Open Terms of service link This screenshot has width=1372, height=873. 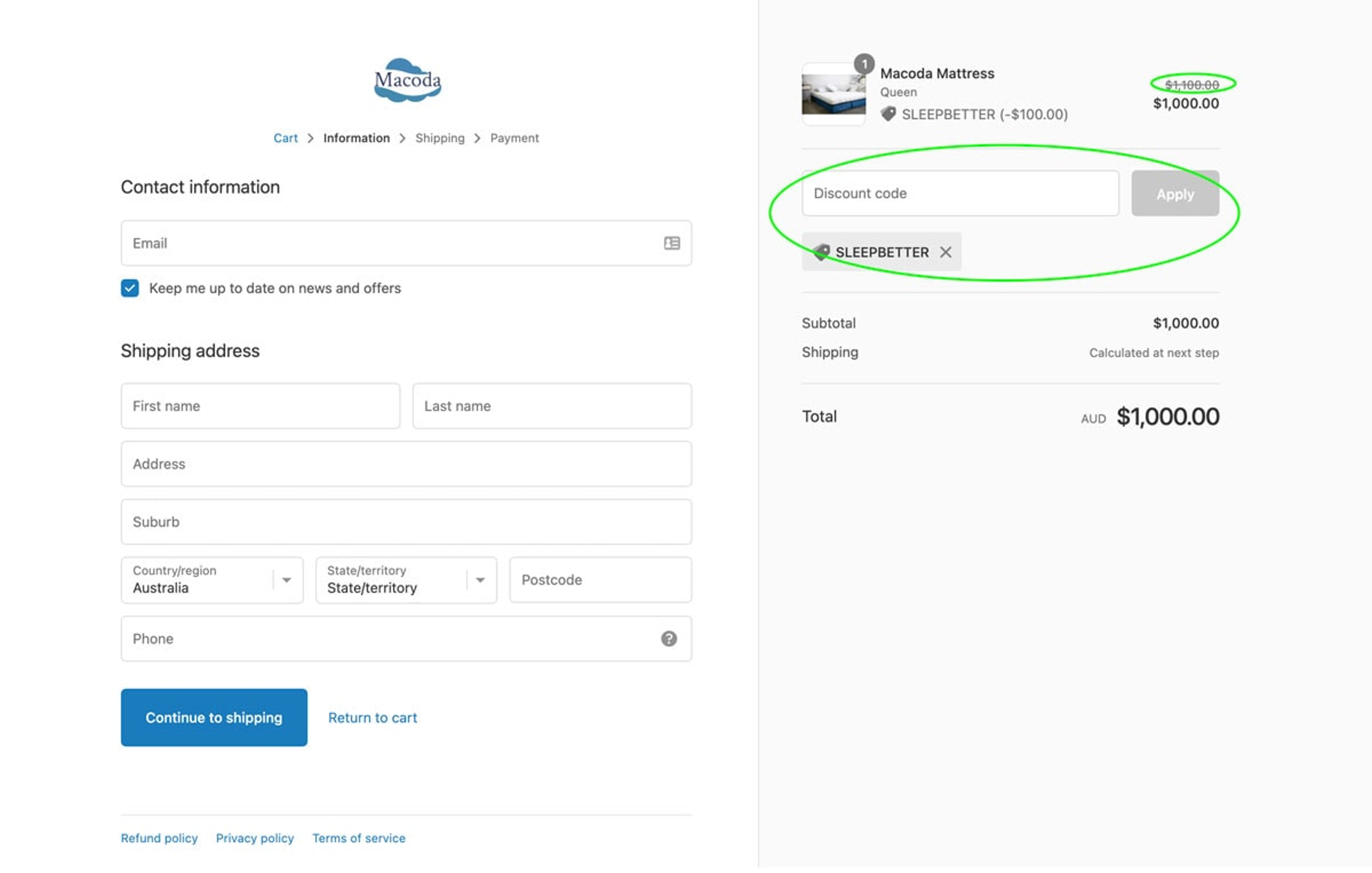[x=359, y=838]
